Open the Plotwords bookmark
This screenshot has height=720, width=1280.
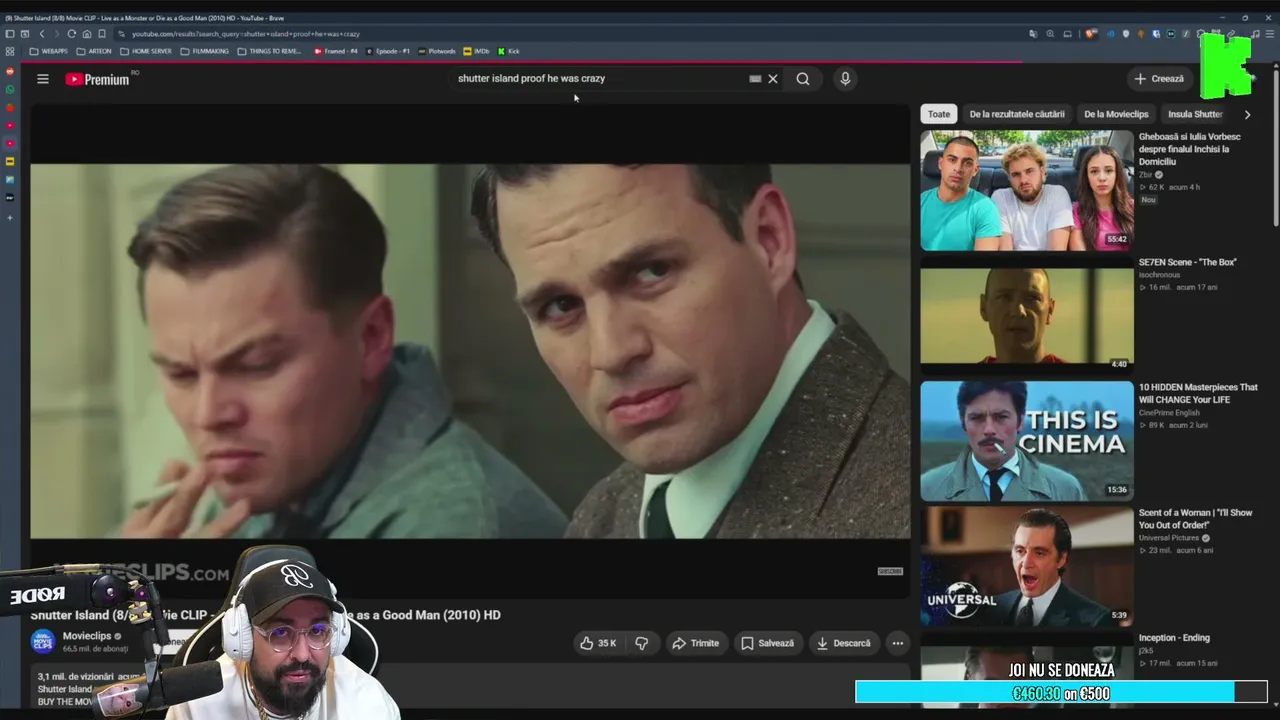pos(437,51)
